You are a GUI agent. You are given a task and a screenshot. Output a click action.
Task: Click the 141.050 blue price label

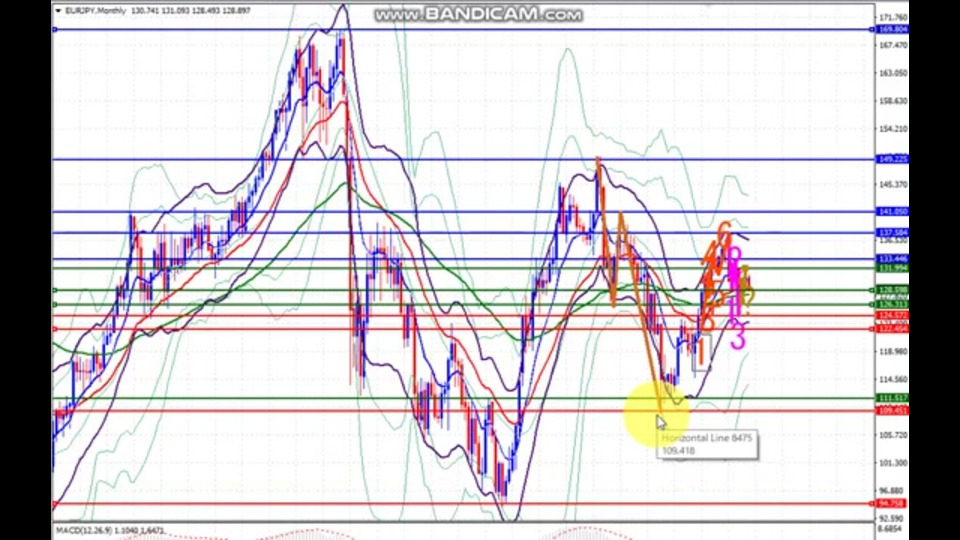click(893, 211)
